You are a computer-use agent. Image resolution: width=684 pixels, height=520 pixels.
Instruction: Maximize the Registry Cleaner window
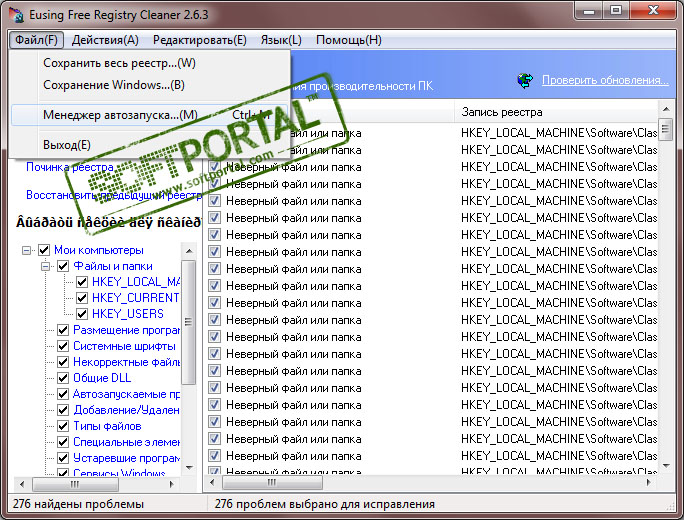pos(616,10)
